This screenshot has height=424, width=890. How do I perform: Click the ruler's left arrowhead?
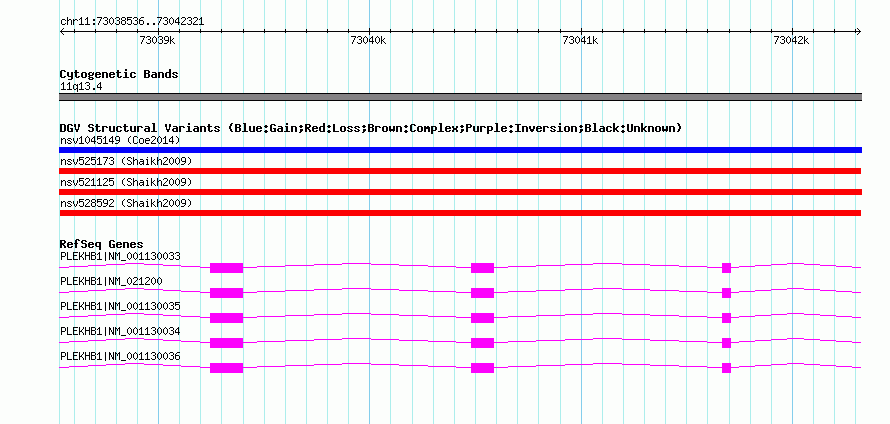[x=62, y=31]
